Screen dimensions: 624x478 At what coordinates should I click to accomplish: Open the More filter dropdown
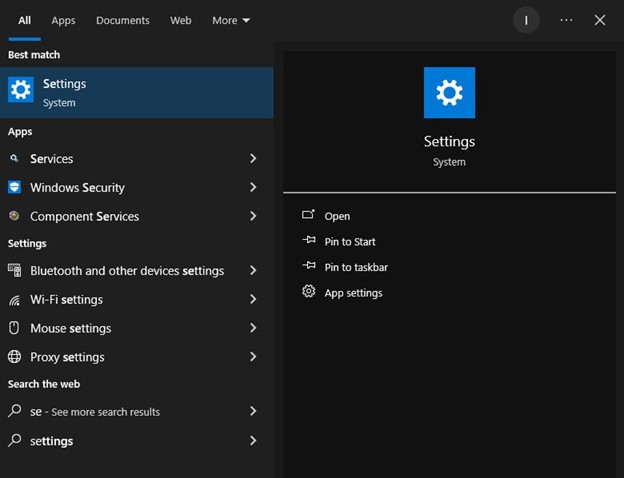click(231, 20)
